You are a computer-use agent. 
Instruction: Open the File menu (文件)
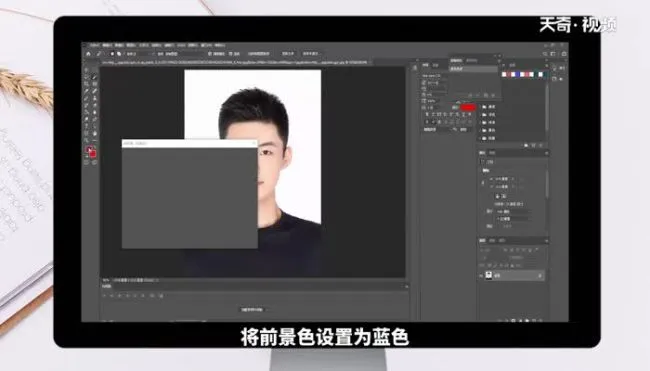tap(94, 45)
